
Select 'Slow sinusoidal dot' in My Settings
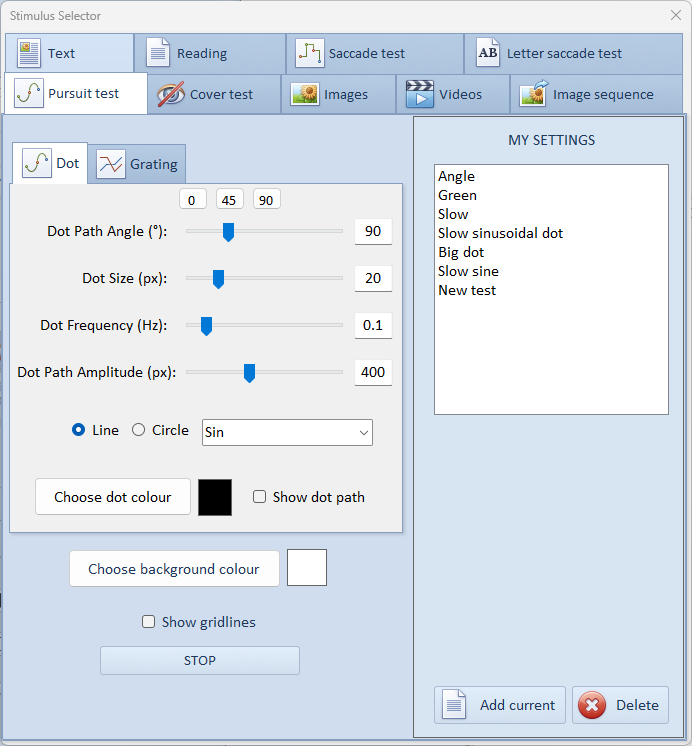coord(500,233)
